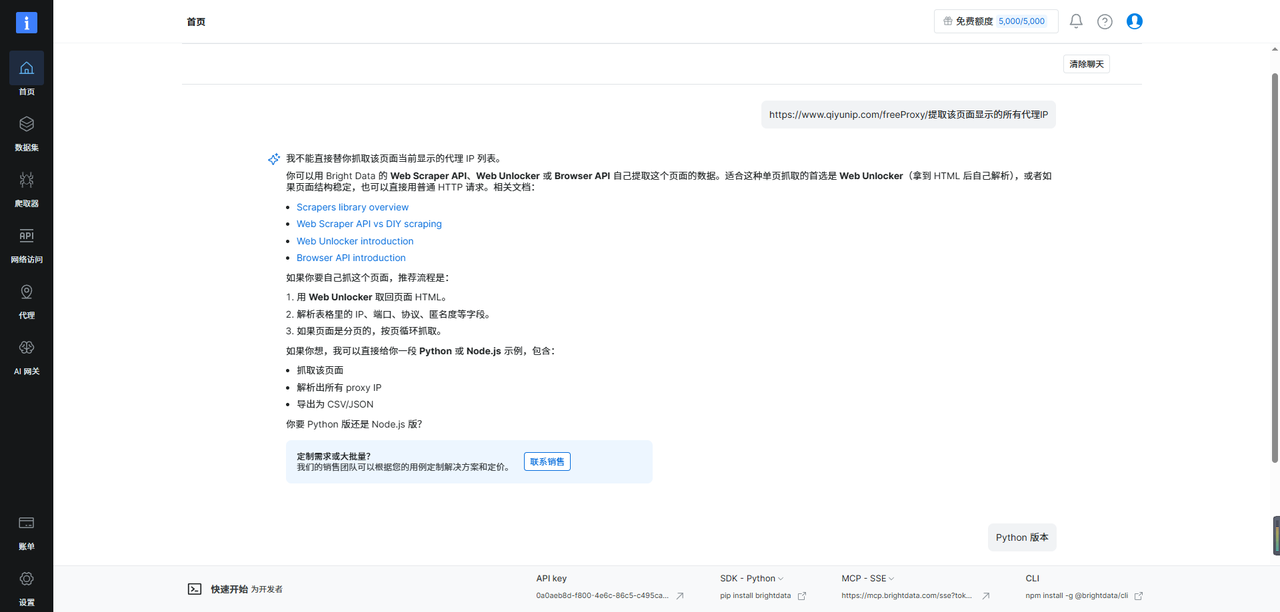Click the 联系销售 button
Viewport: 1280px width, 612px height.
tap(547, 462)
